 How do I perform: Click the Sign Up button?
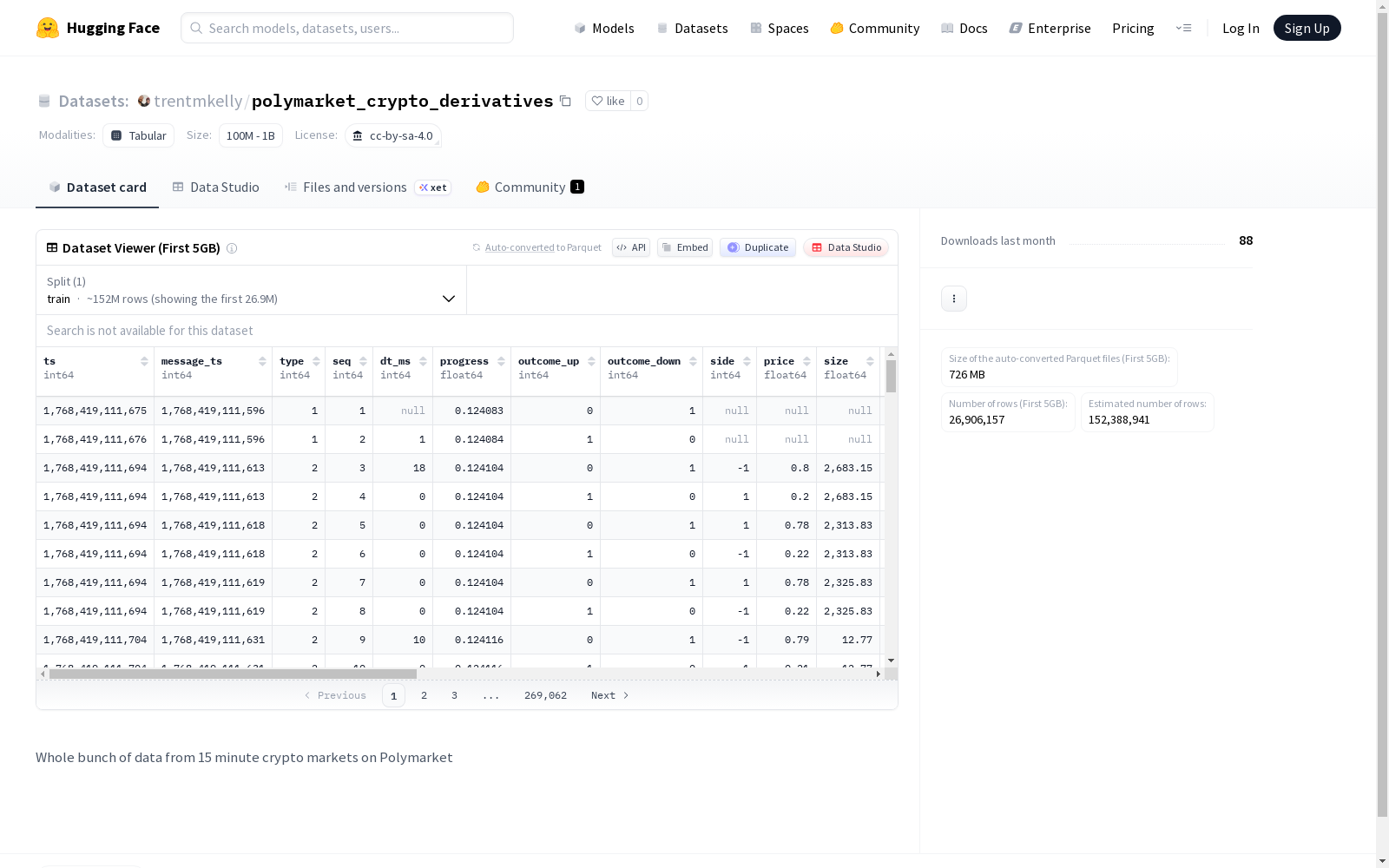[1307, 28]
